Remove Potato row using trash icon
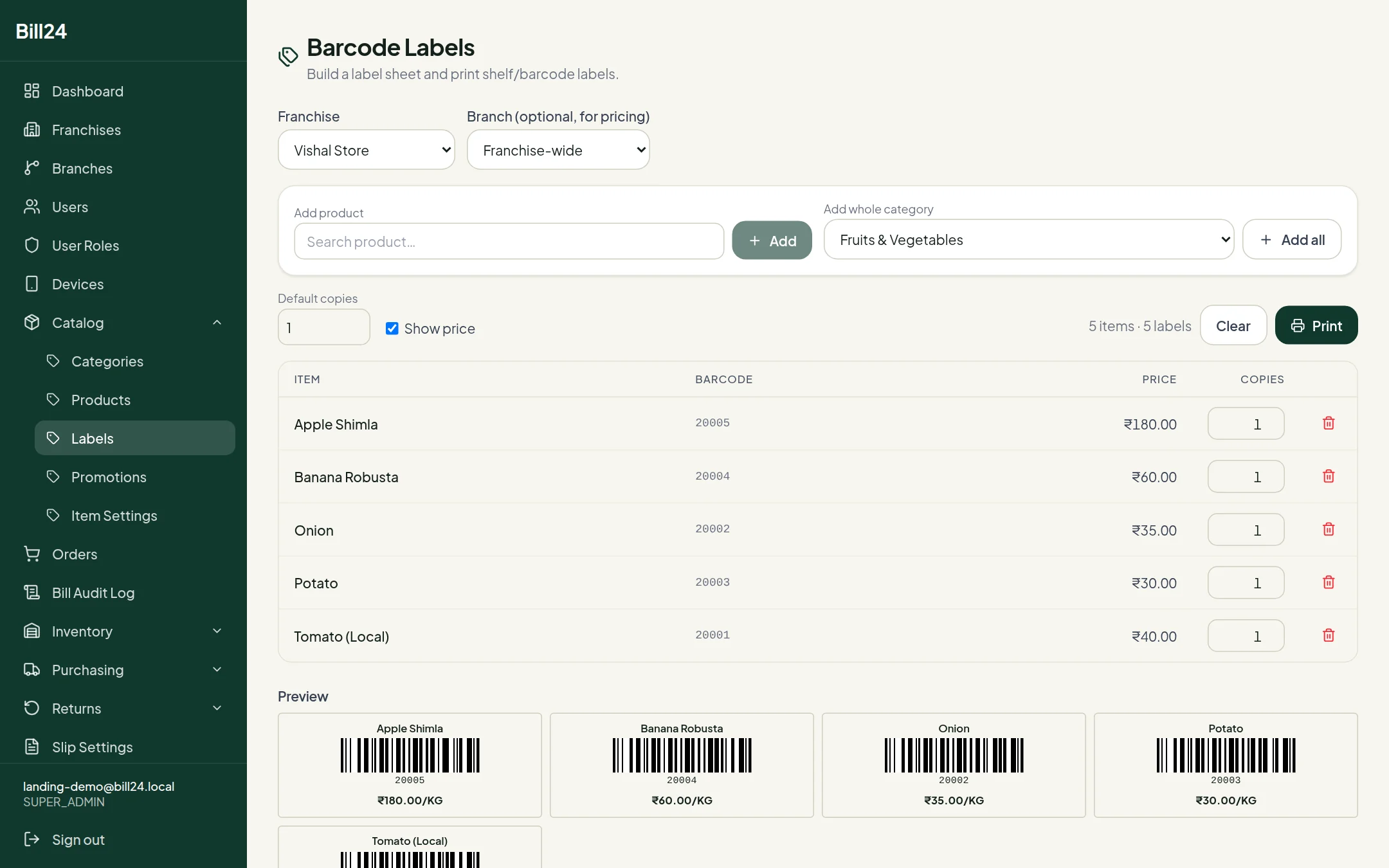Screen dimensions: 1389x868 click(1329, 583)
